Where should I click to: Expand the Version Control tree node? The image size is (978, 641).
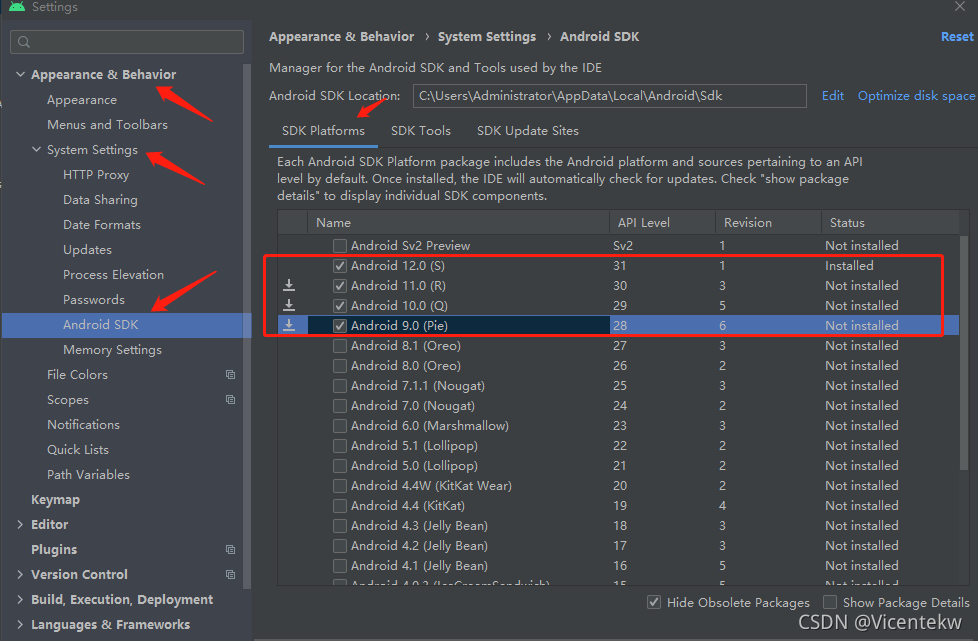[x=20, y=574]
